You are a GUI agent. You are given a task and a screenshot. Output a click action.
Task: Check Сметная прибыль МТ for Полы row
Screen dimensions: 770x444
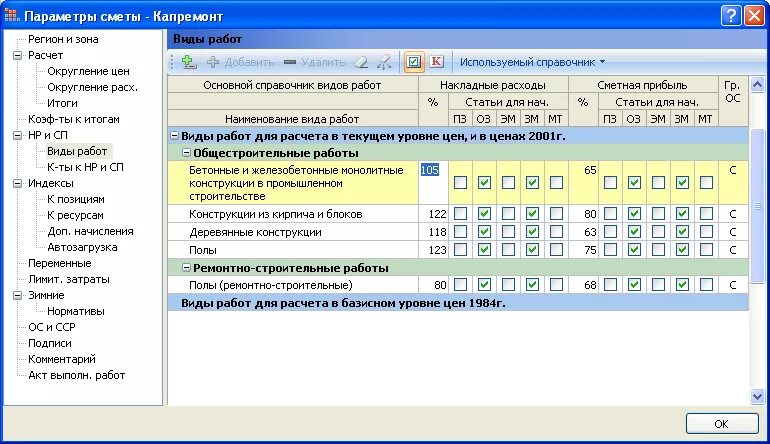tap(706, 250)
